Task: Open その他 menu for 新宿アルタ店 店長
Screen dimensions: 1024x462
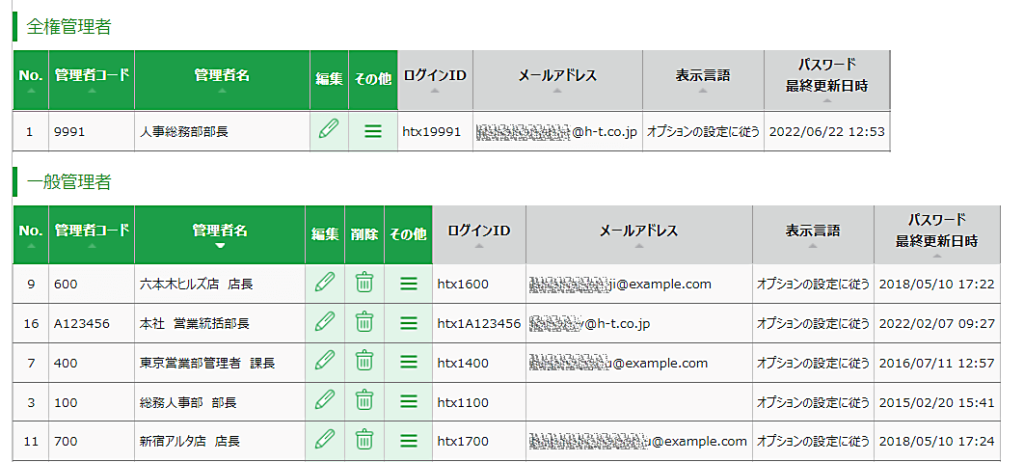Action: [408, 439]
